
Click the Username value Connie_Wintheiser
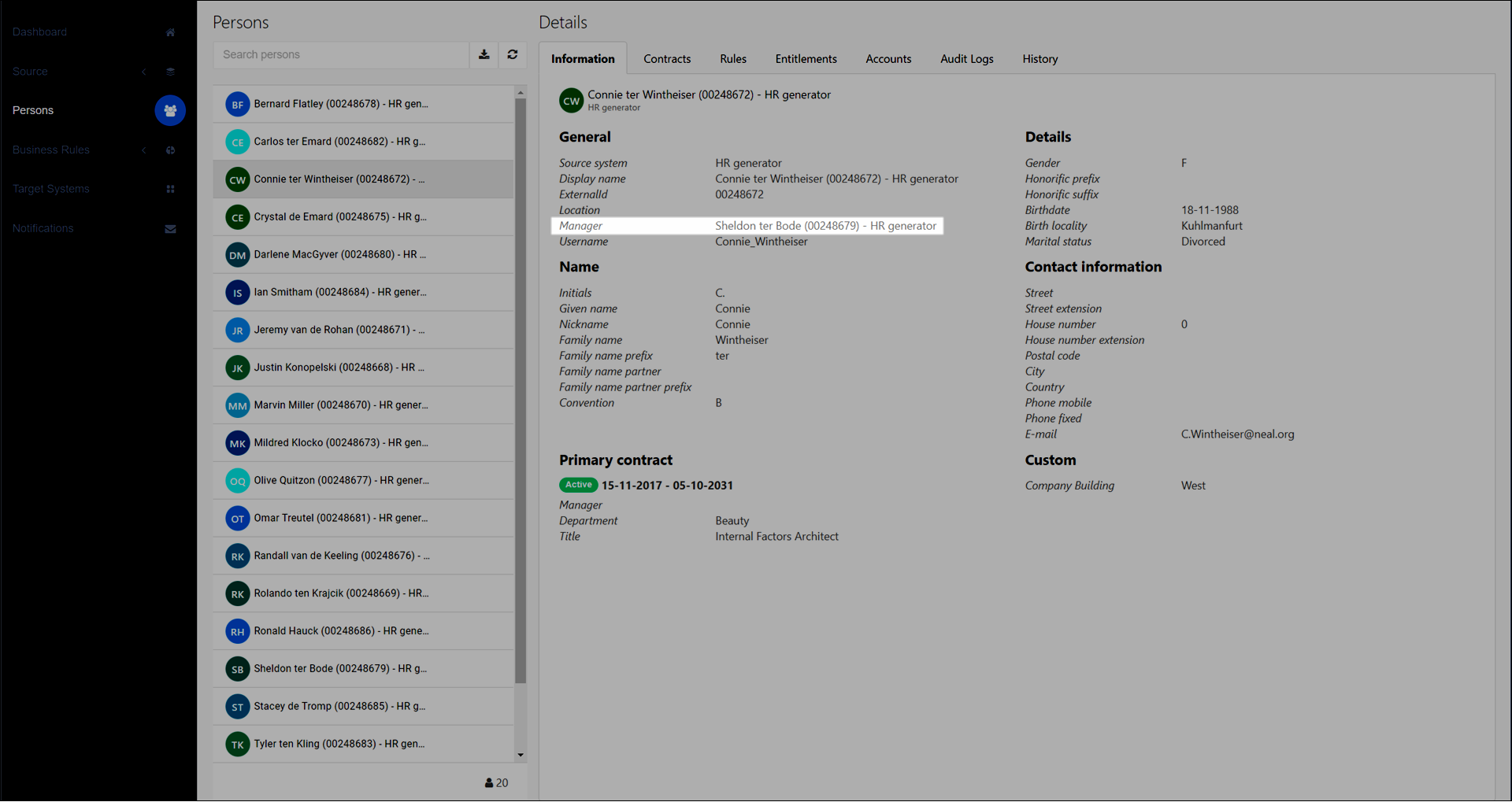(x=761, y=242)
